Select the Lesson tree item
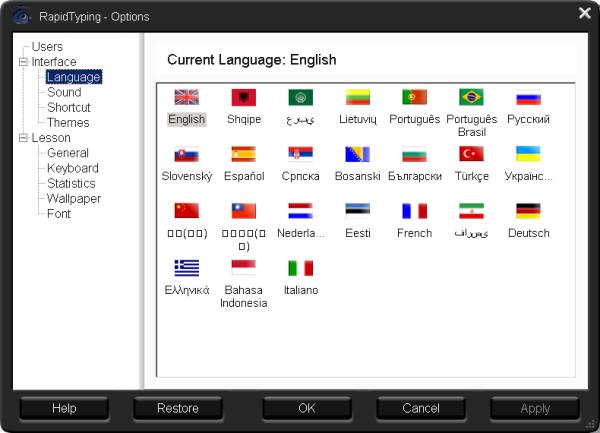This screenshot has width=600, height=433. pos(51,138)
